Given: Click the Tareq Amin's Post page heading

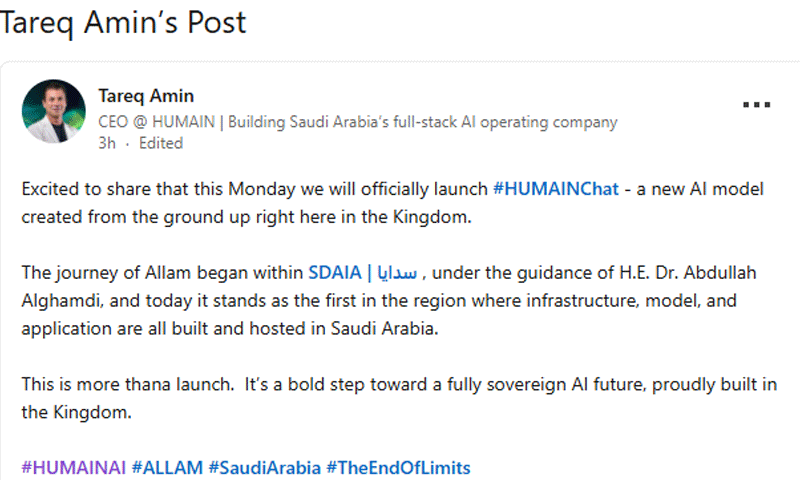Looking at the screenshot, I should click(123, 23).
